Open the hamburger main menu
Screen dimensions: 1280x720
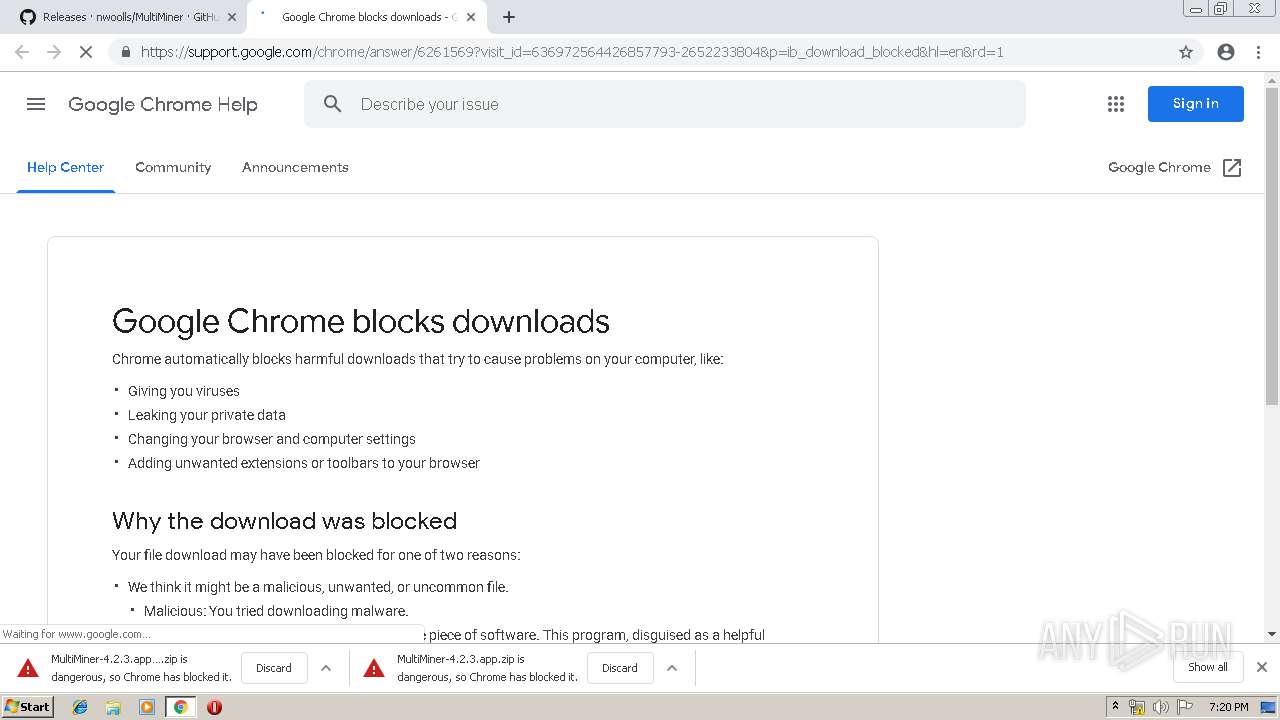coord(36,104)
